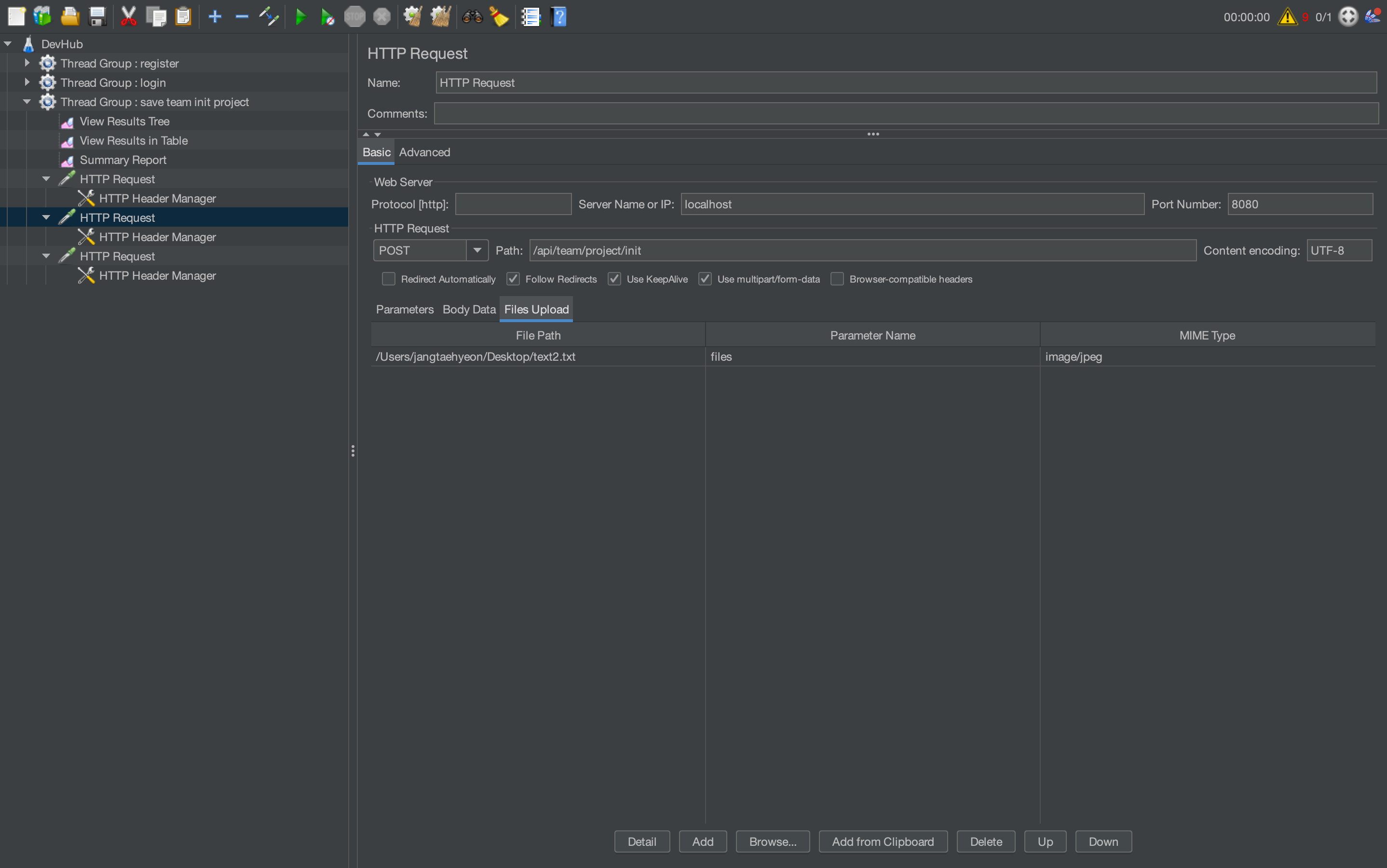Toggle Browser-compatible headers checkbox
The image size is (1387, 868).
pyautogui.click(x=837, y=279)
